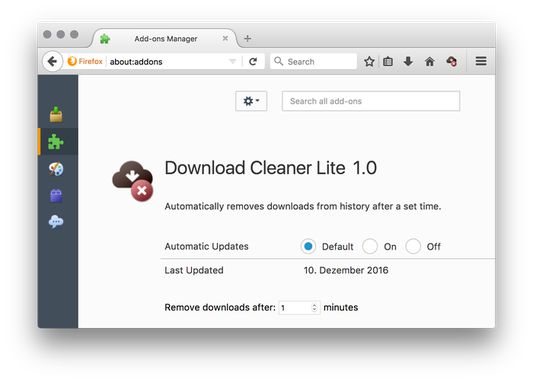Turn automatic updates On

tap(370, 246)
